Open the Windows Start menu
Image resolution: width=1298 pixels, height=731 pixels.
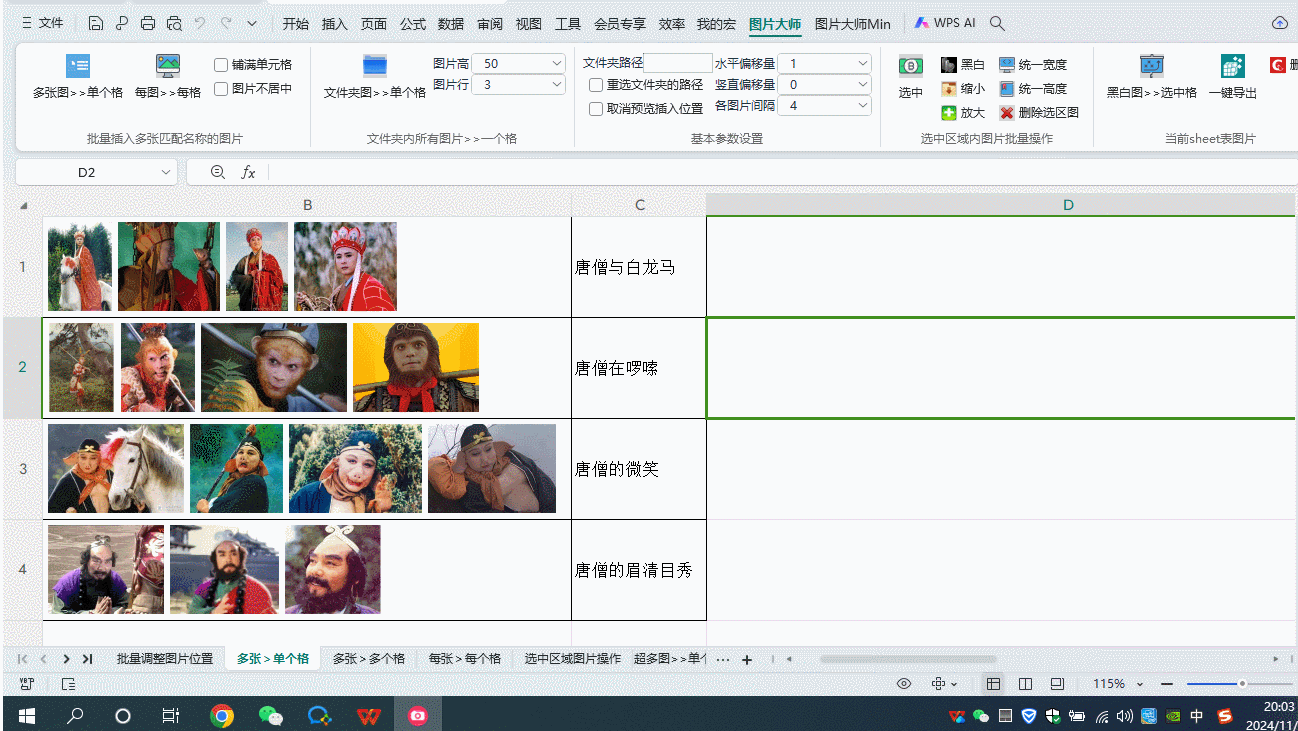(27, 715)
